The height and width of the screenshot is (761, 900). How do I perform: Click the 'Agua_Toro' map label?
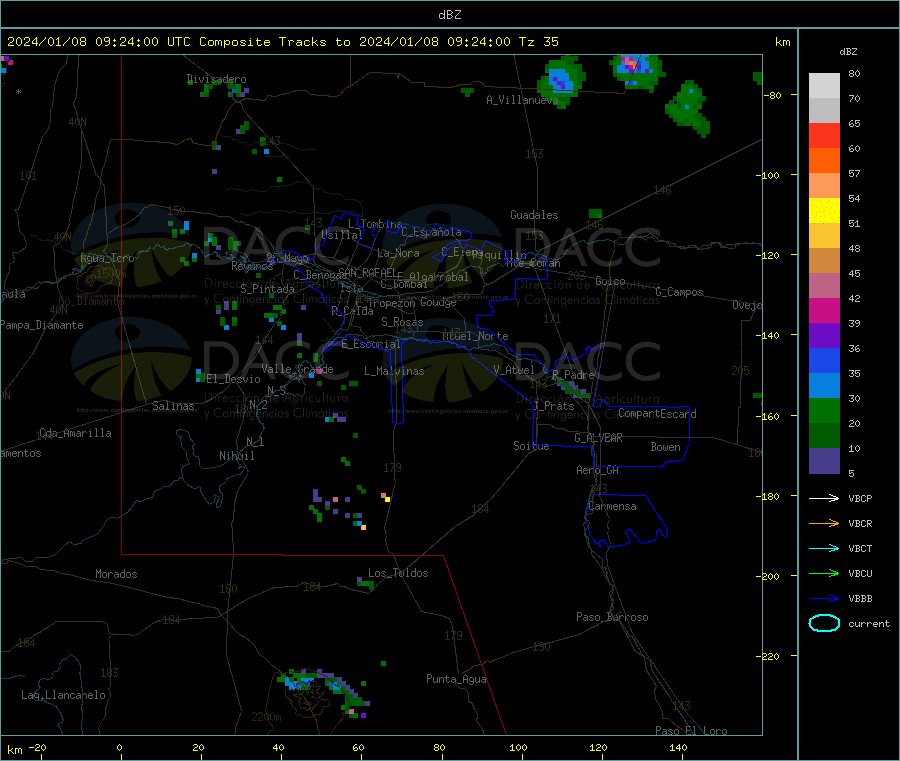point(107,258)
